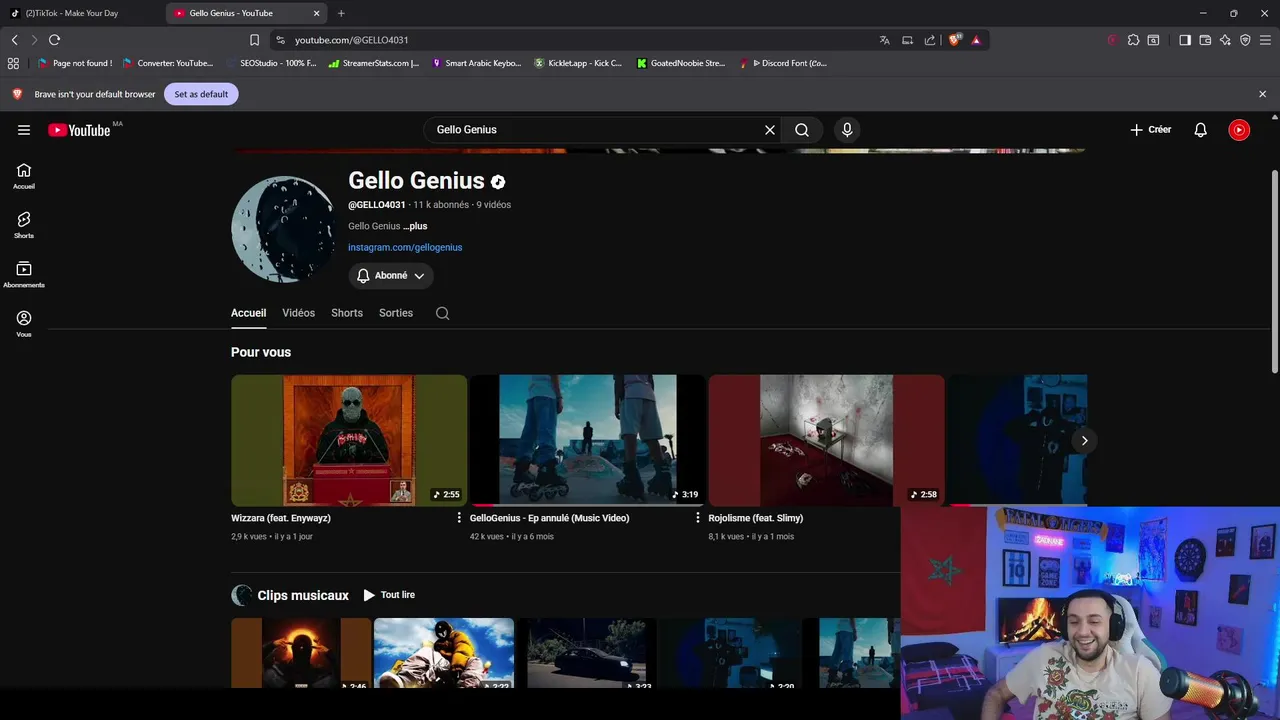
Task: Open Shorts from the left sidebar
Action: 24,225
